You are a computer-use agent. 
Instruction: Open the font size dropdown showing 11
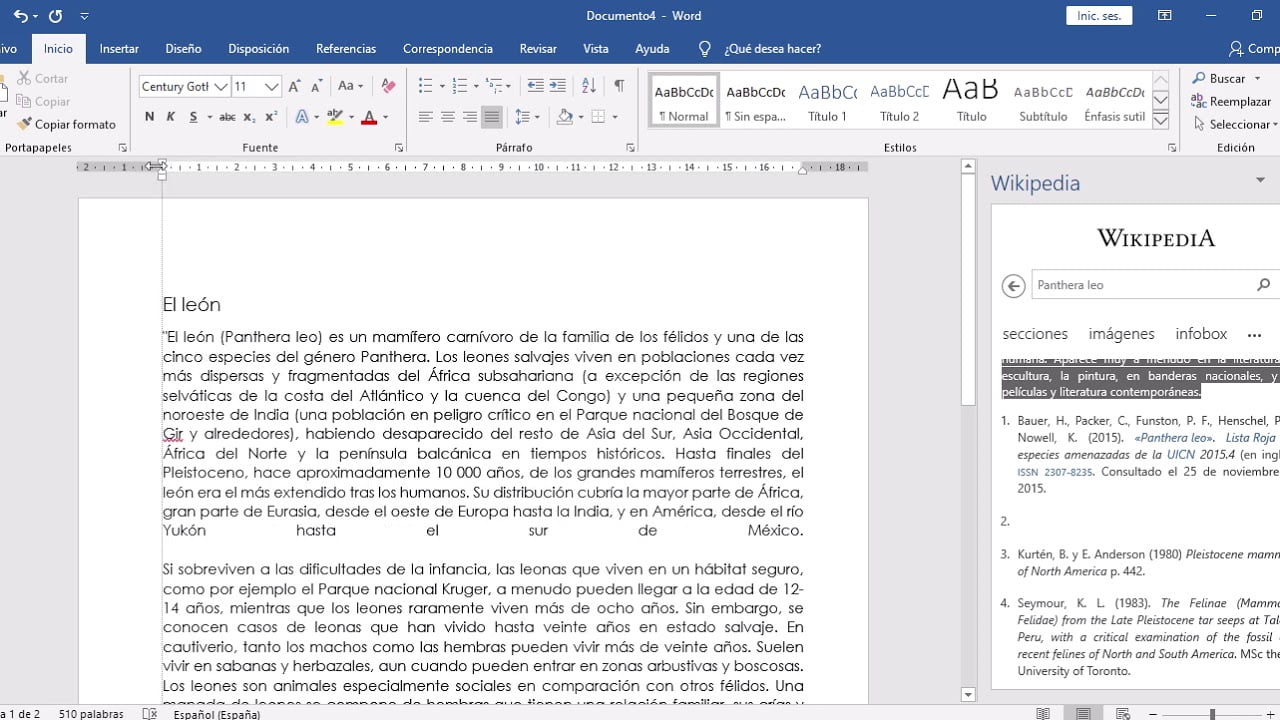point(271,87)
